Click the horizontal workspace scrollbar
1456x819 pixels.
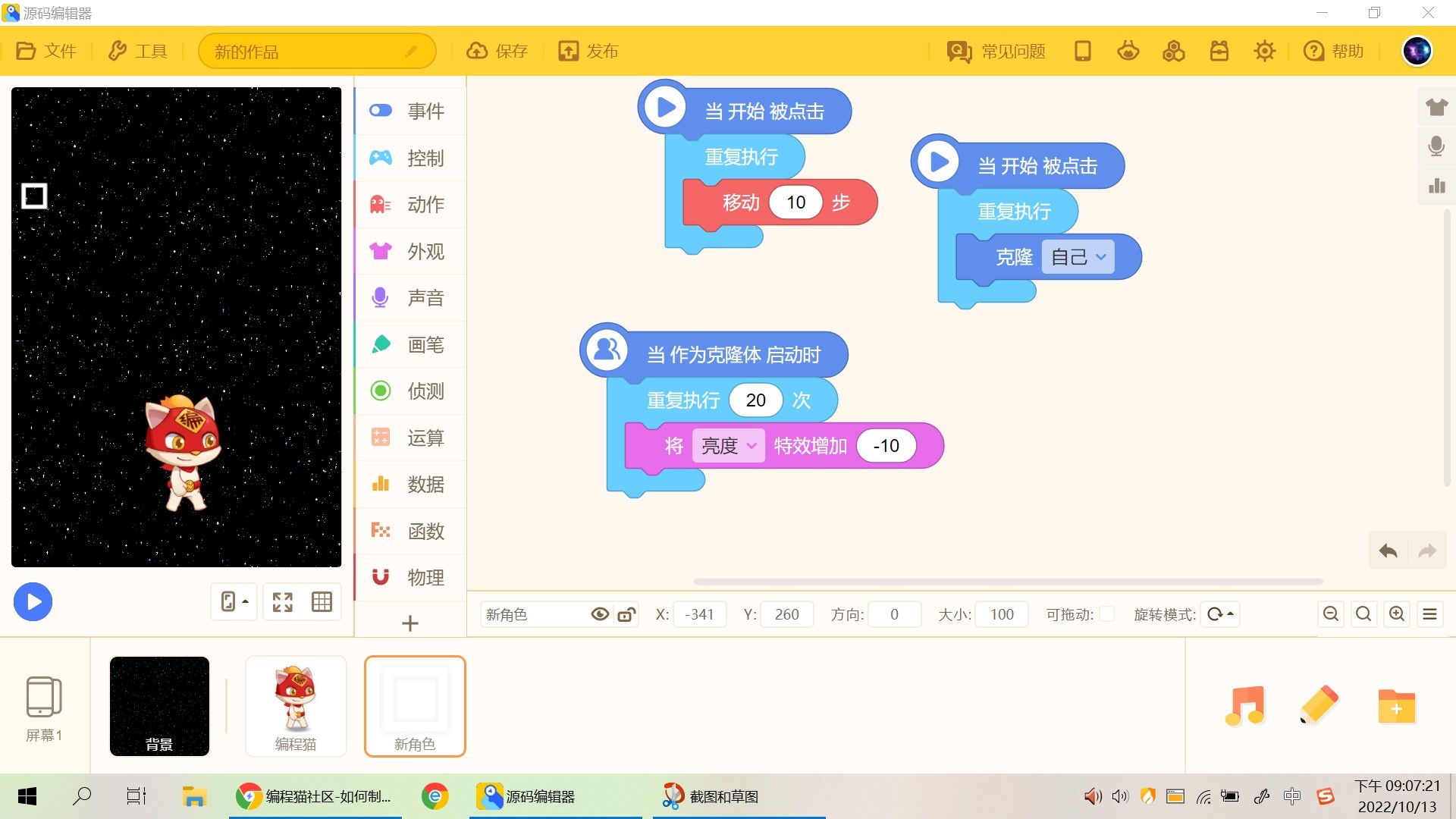point(1009,582)
